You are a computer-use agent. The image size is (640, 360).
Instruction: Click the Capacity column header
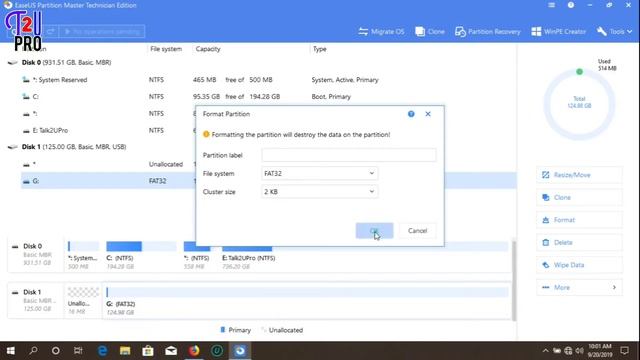(208, 49)
